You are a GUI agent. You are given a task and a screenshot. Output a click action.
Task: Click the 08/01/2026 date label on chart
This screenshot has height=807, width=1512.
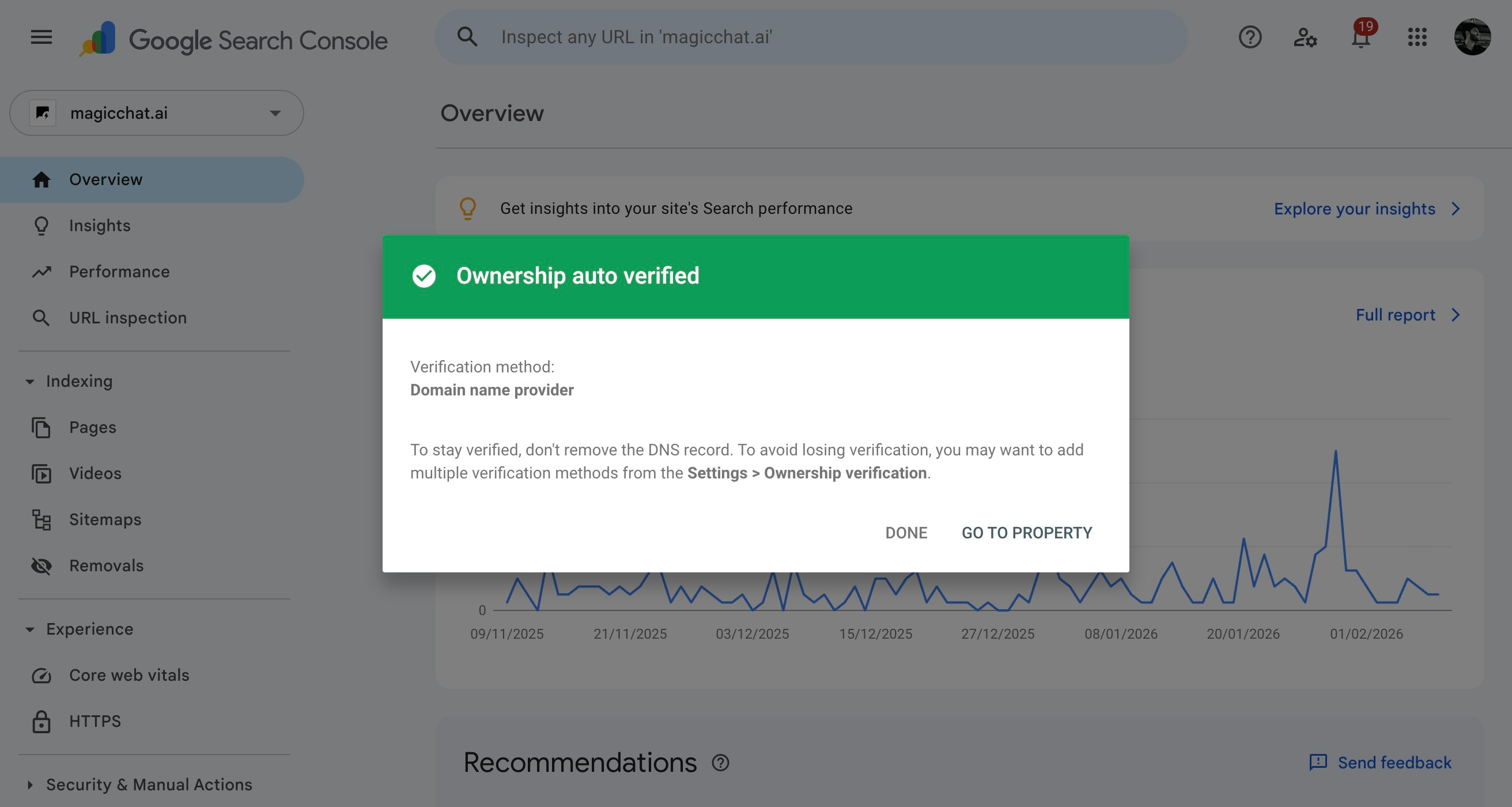(1121, 633)
